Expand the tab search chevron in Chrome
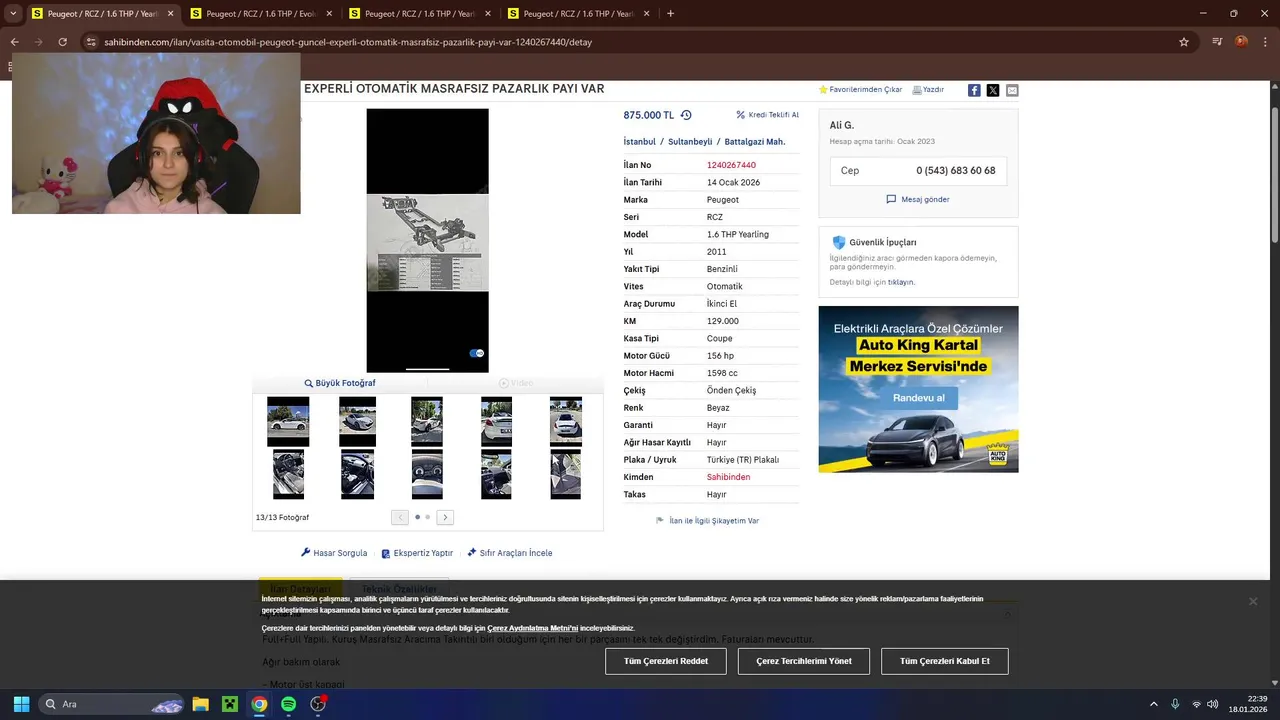1280x720 pixels. click(x=13, y=14)
